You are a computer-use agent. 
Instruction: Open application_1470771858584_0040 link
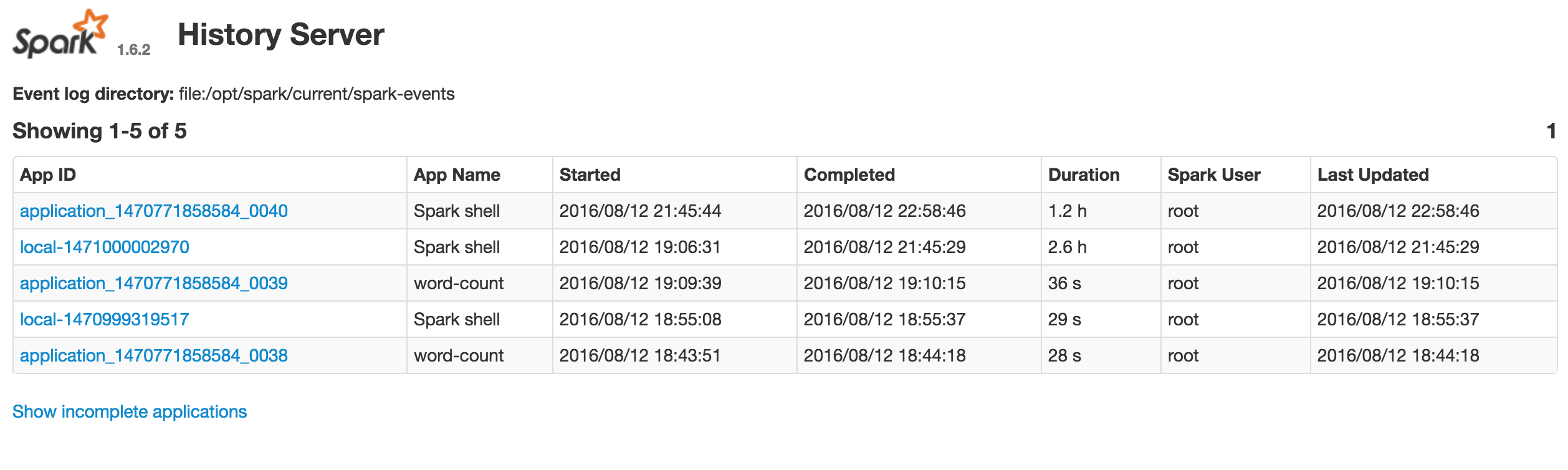[x=154, y=211]
